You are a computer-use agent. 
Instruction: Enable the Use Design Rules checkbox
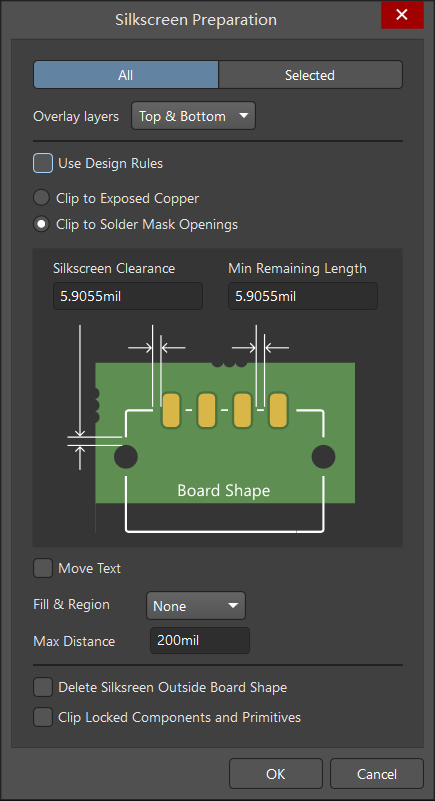[x=43, y=163]
